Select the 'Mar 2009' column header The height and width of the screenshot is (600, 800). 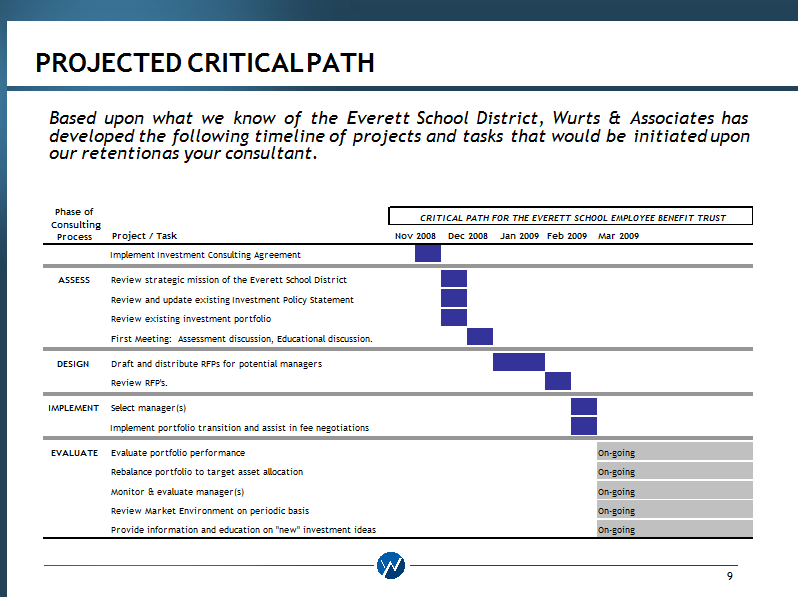[x=618, y=236]
